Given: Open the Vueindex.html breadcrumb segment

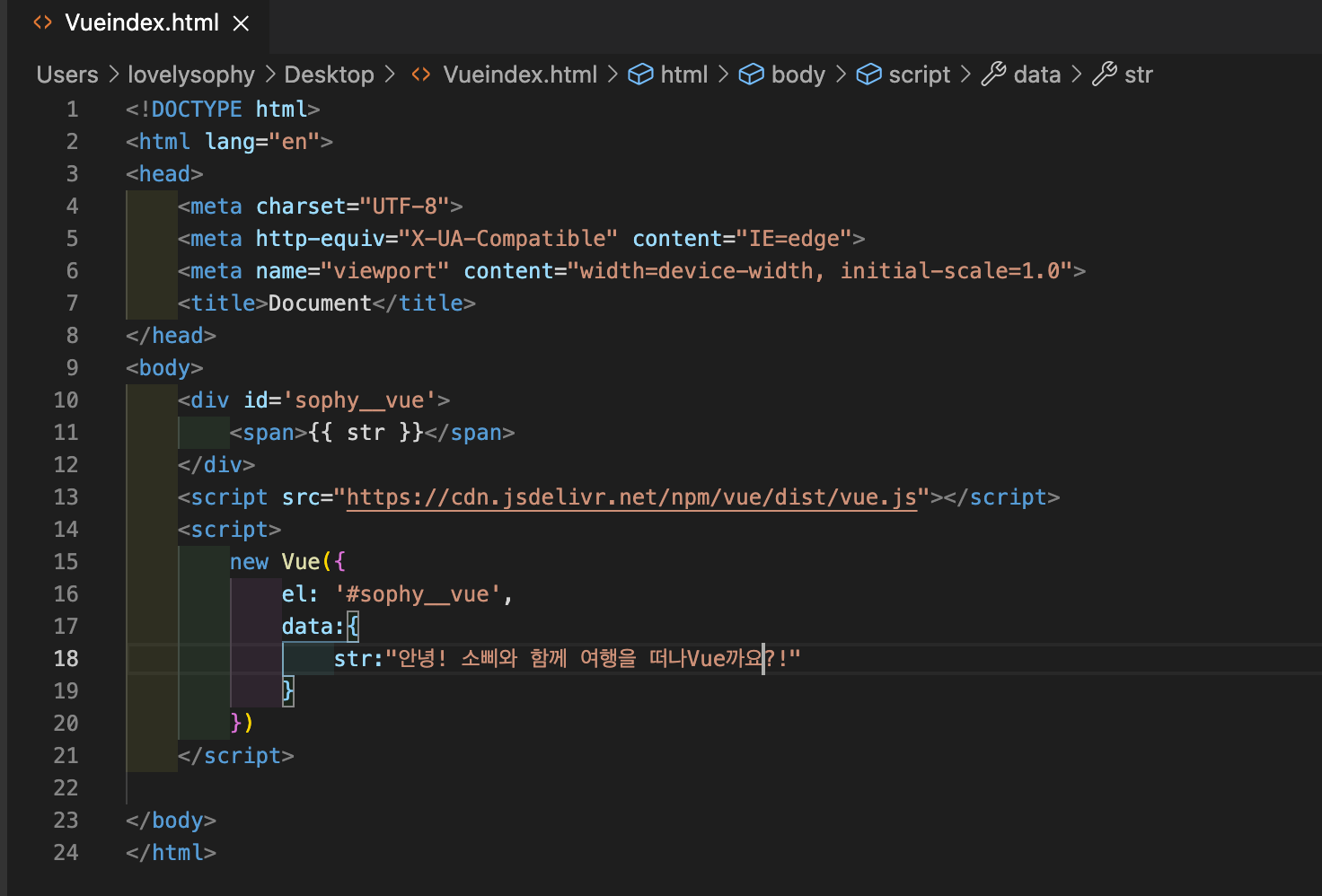Looking at the screenshot, I should [520, 75].
